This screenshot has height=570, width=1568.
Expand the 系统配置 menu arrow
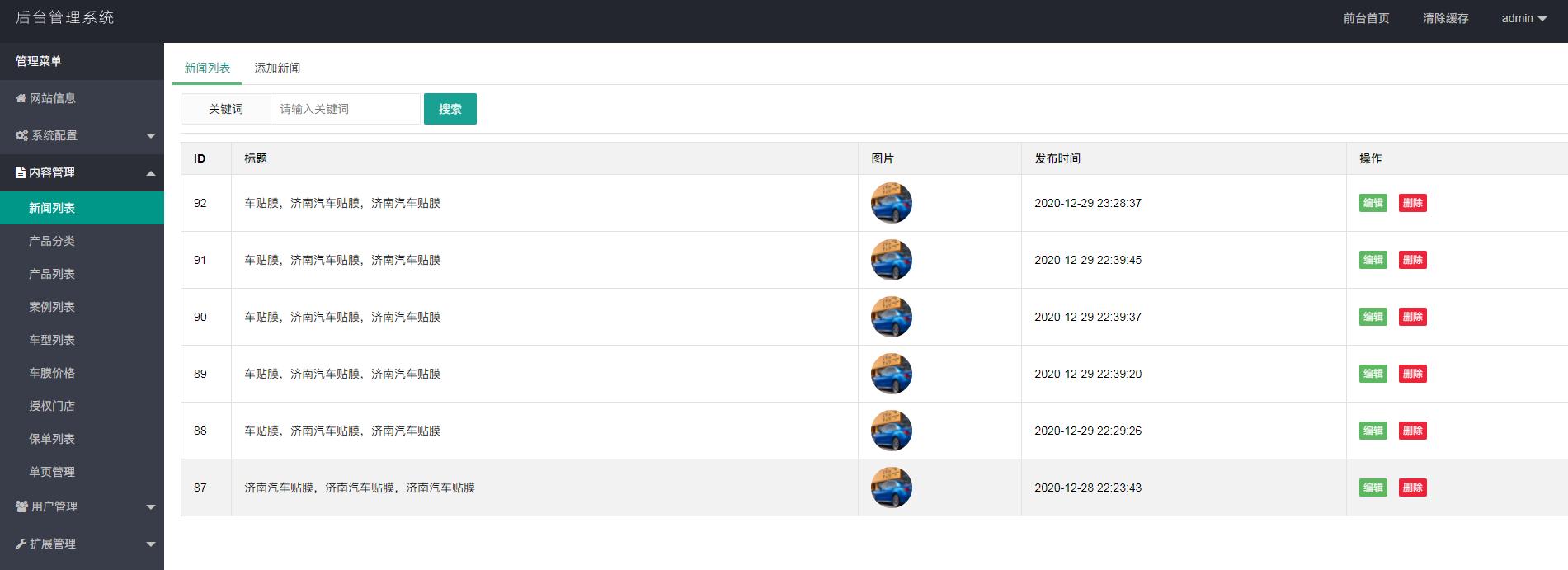coord(150,135)
